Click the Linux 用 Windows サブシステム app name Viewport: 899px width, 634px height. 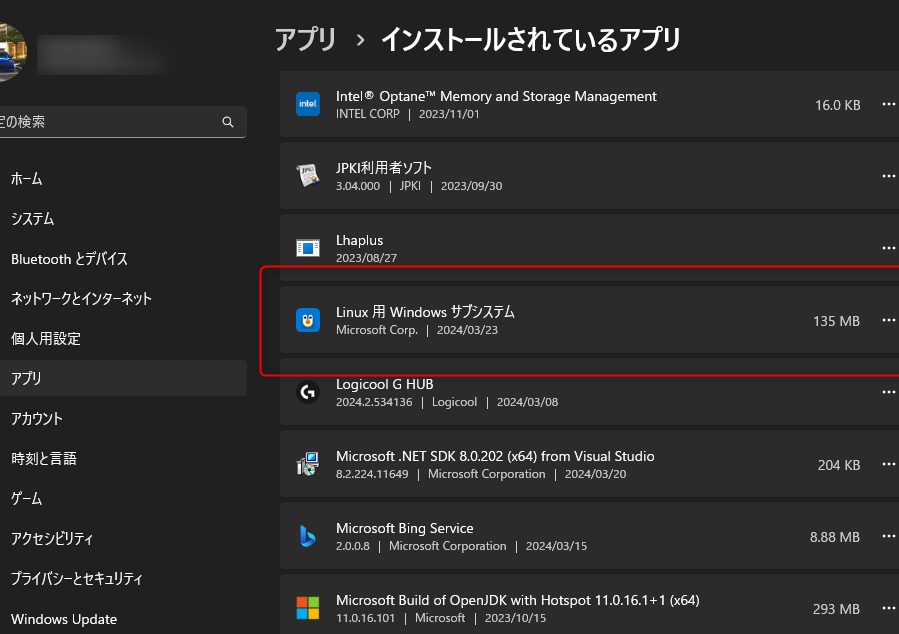425,312
